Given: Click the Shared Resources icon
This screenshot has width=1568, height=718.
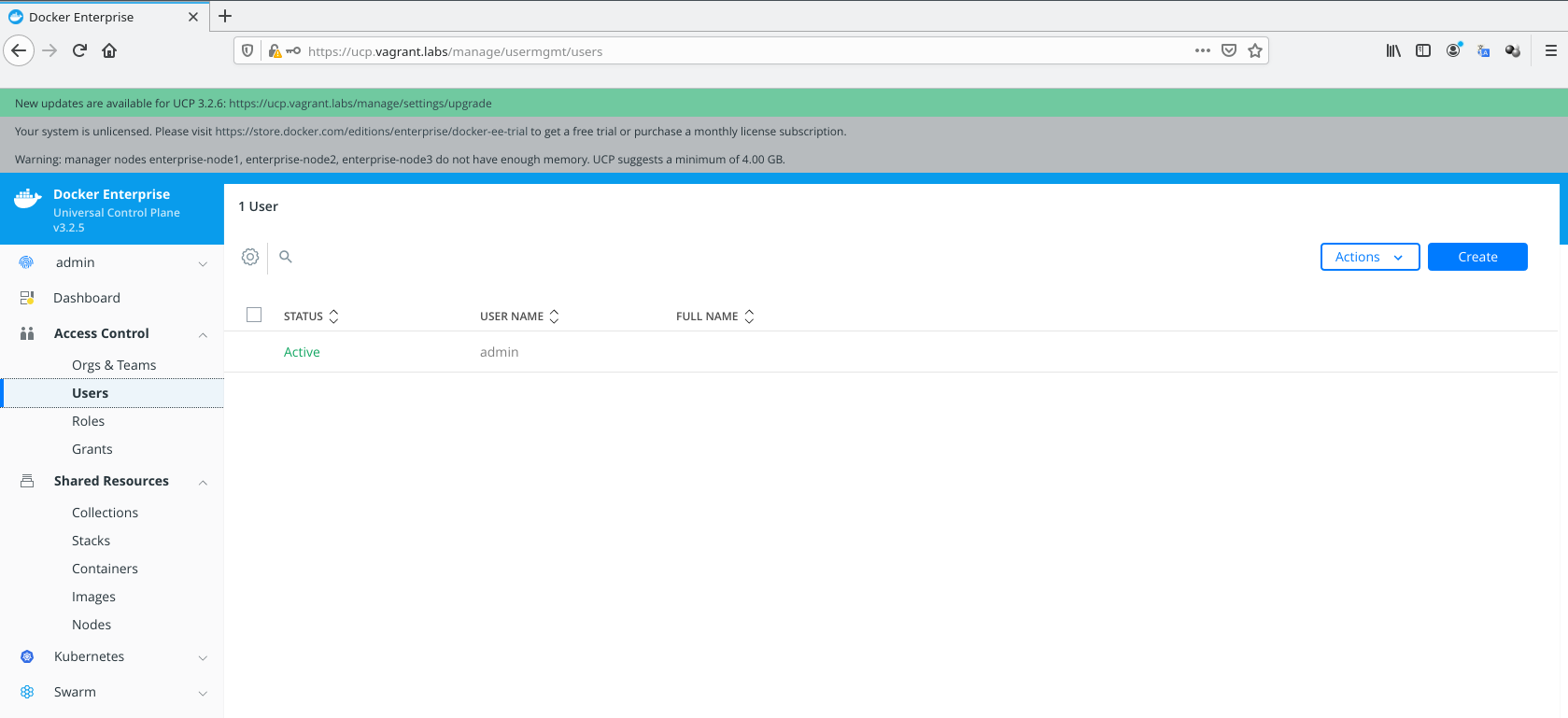Looking at the screenshot, I should 27,481.
